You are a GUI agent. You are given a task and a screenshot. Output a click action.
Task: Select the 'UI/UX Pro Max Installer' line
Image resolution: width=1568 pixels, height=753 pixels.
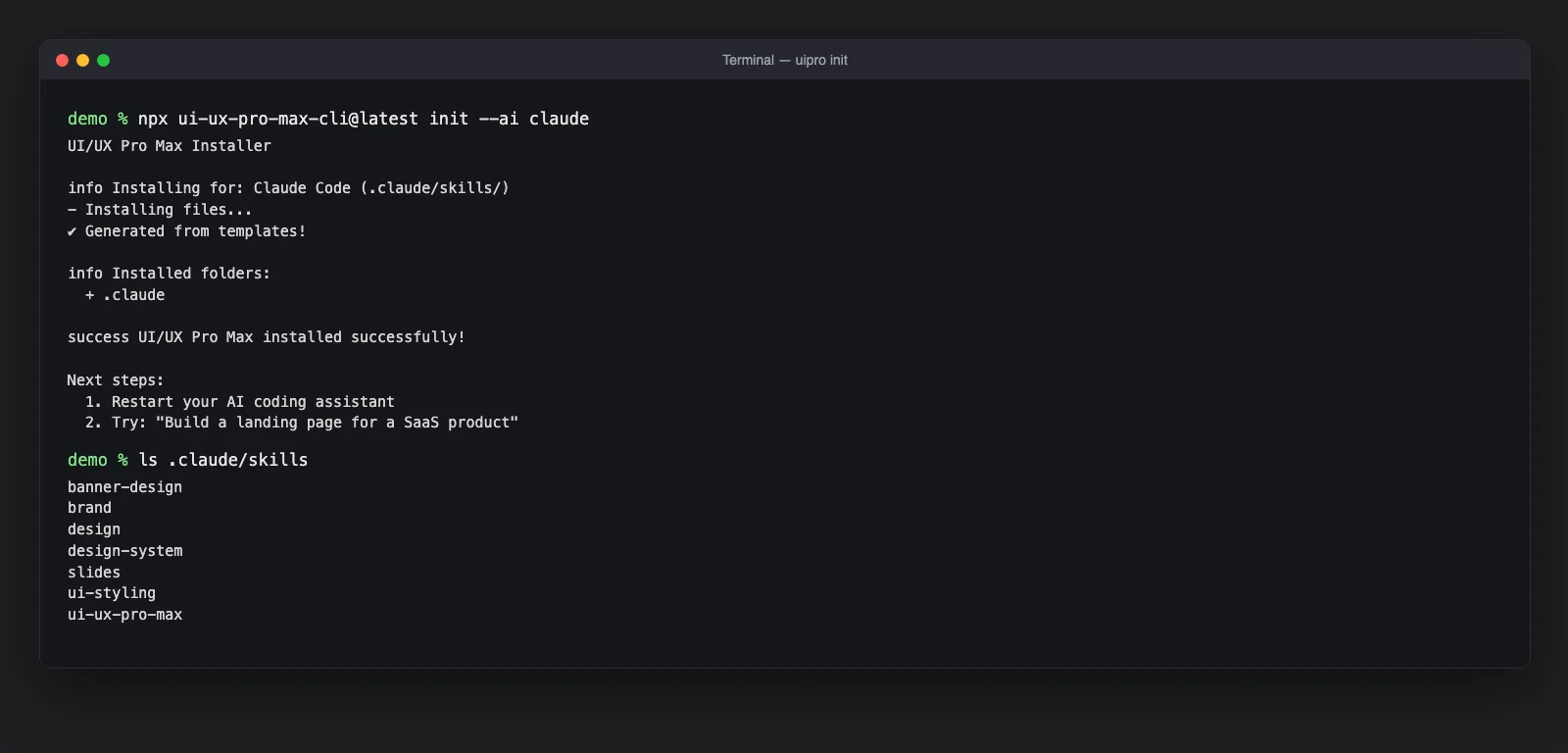[170, 146]
